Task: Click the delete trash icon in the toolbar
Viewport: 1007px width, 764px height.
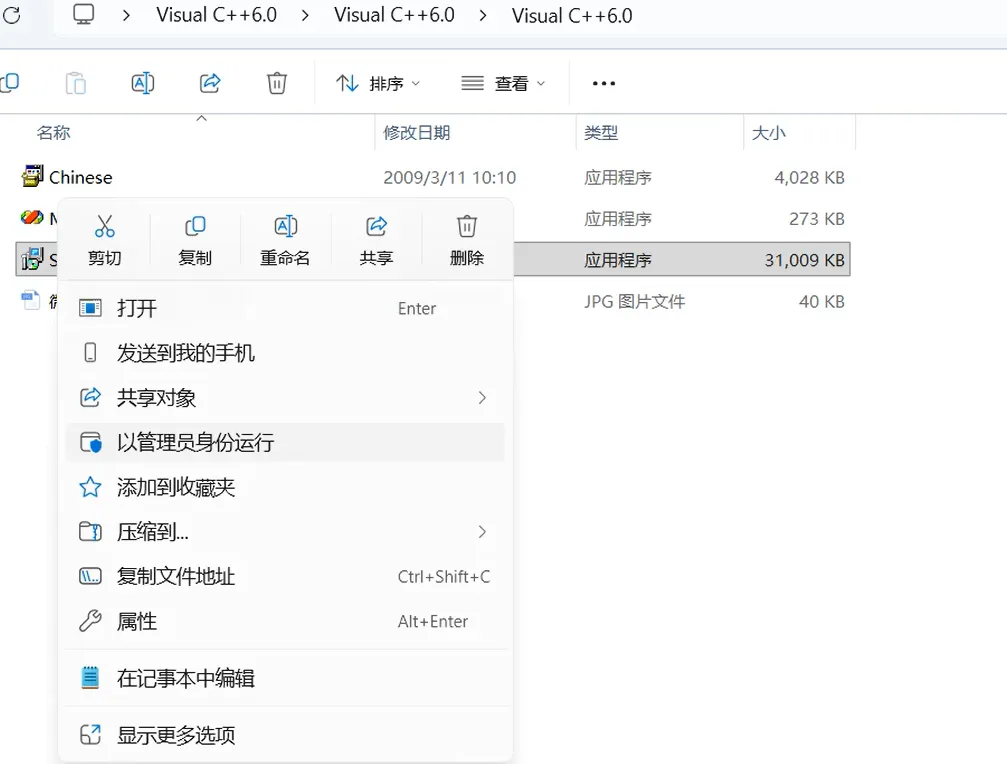Action: pos(277,83)
